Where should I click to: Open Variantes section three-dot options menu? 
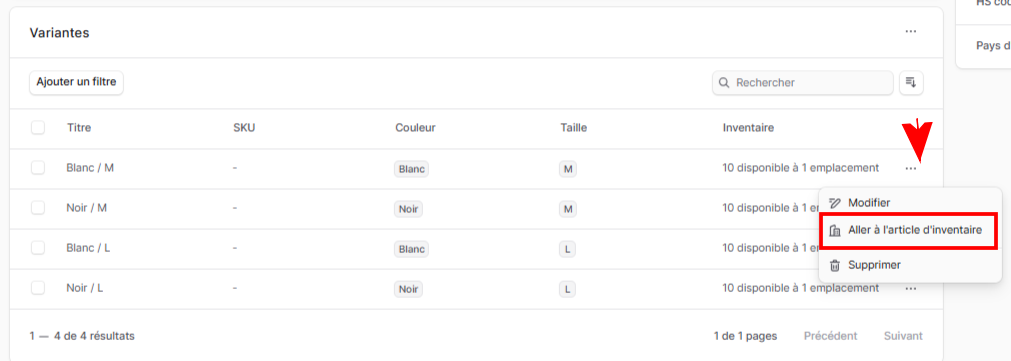point(910,32)
